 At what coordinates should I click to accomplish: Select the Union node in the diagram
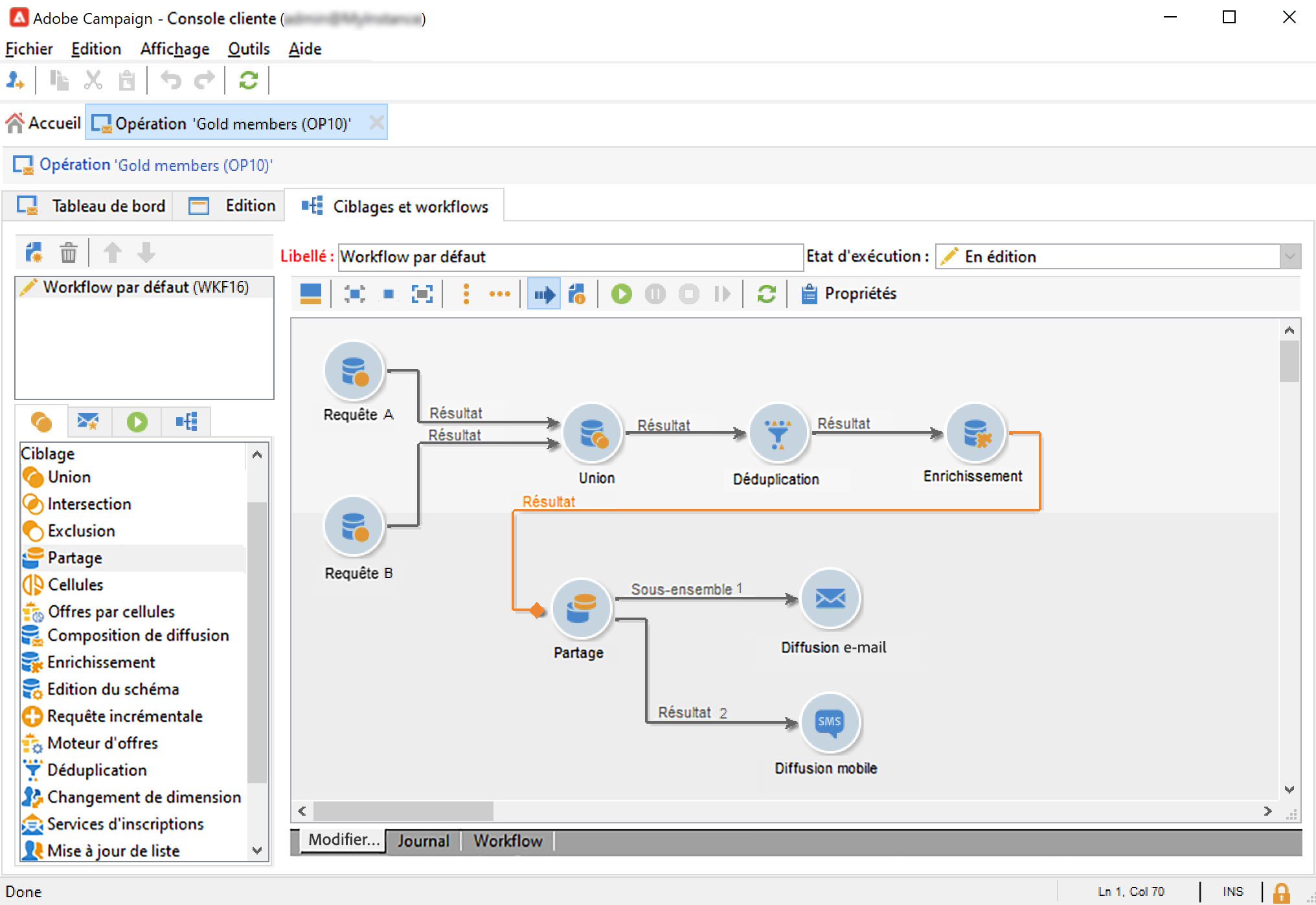(592, 433)
